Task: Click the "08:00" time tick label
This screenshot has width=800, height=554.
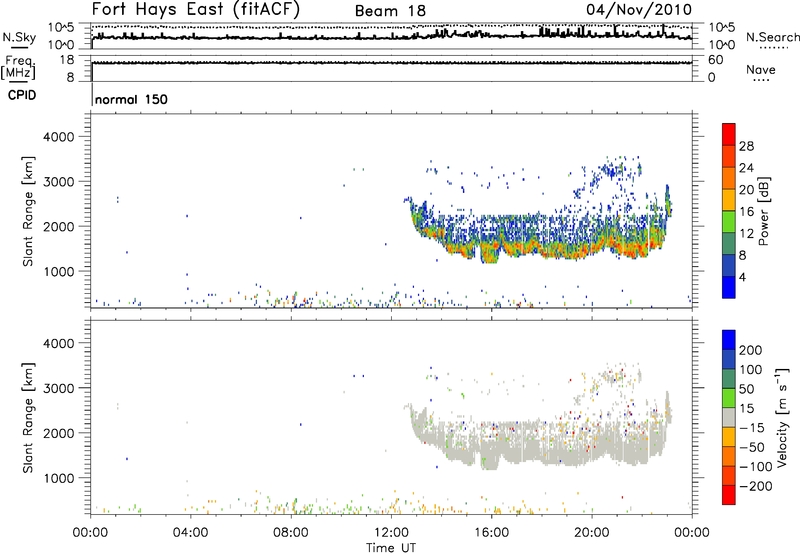Action: click(x=290, y=533)
